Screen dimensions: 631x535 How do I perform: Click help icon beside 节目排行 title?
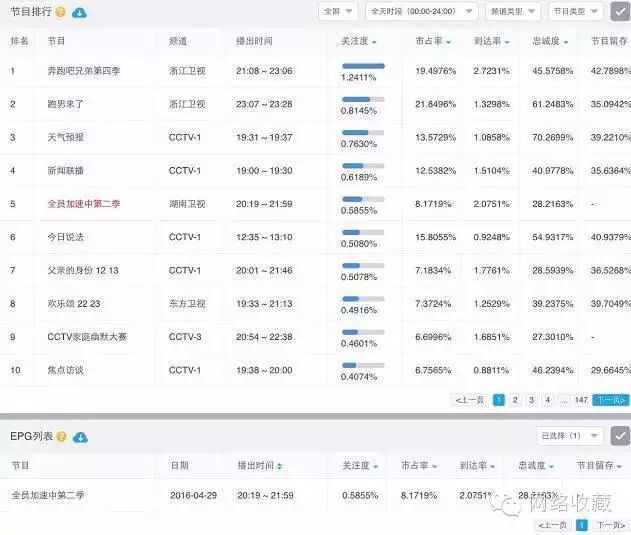tap(60, 12)
